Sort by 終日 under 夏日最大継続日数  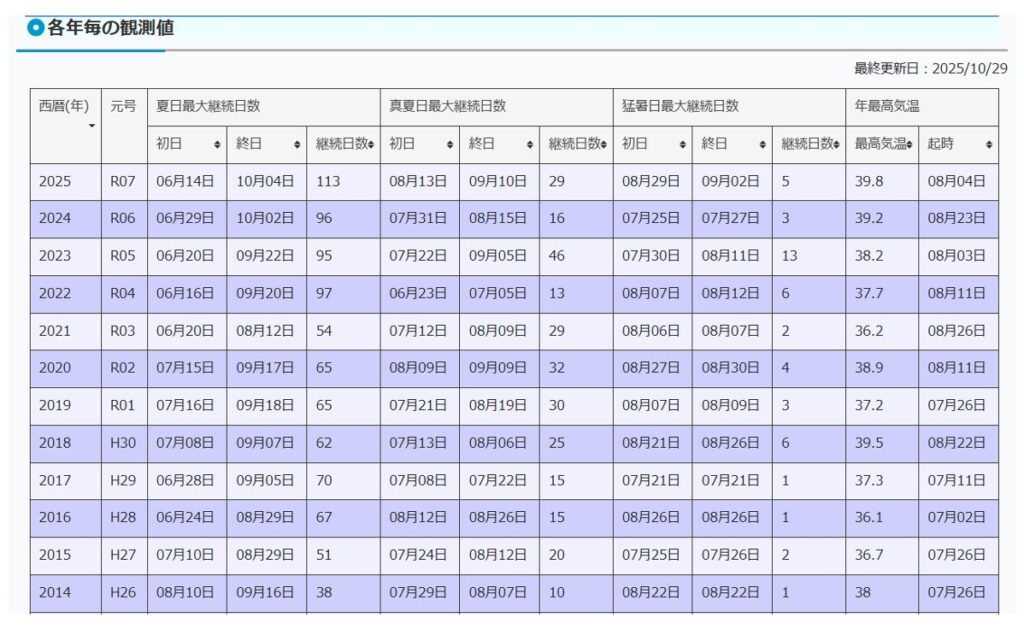pos(297,145)
